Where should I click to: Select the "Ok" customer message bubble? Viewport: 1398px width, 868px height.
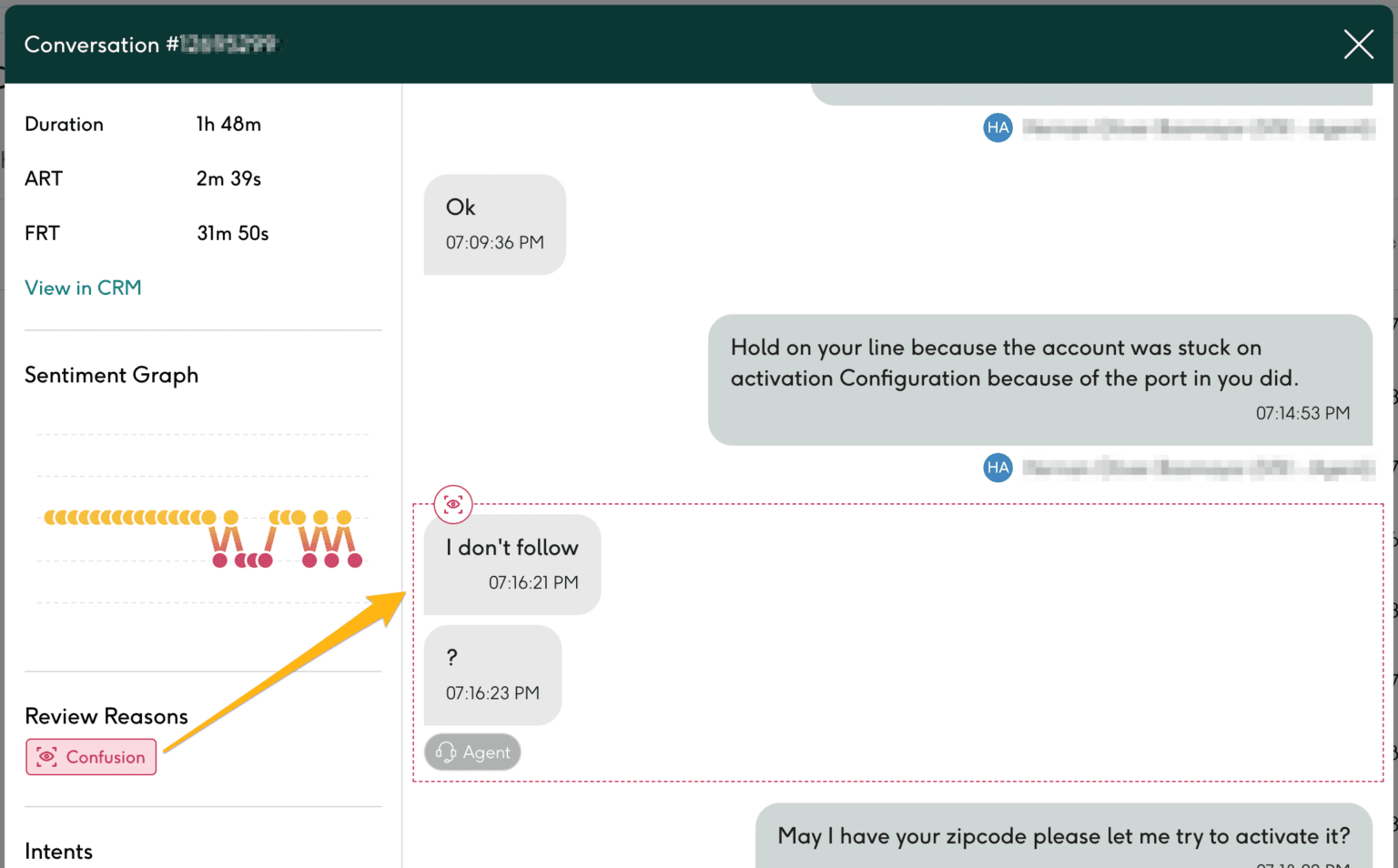point(494,224)
